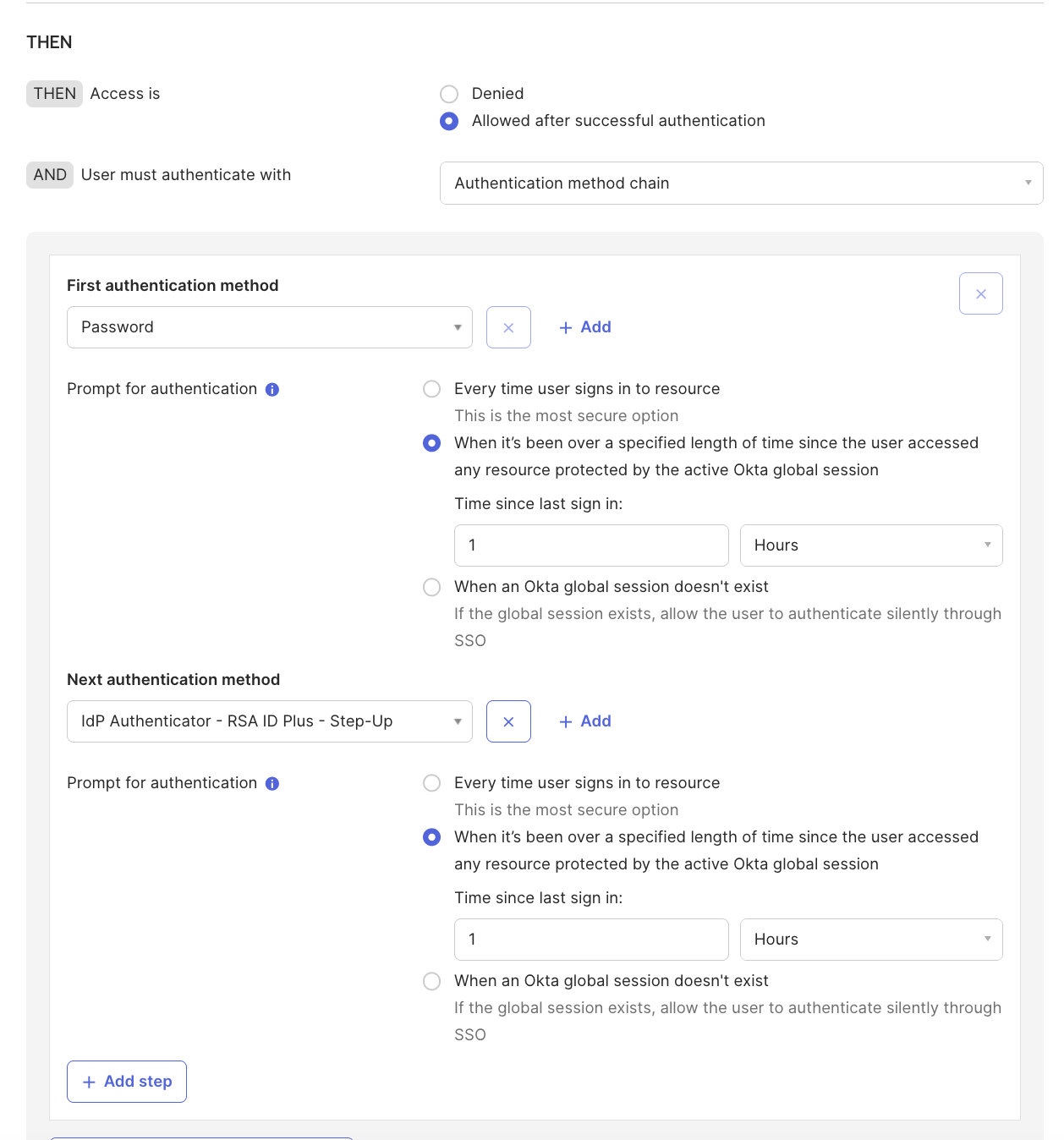
Task: Open the Hours unit dropdown for the IdP Authenticator
Action: 871,940
